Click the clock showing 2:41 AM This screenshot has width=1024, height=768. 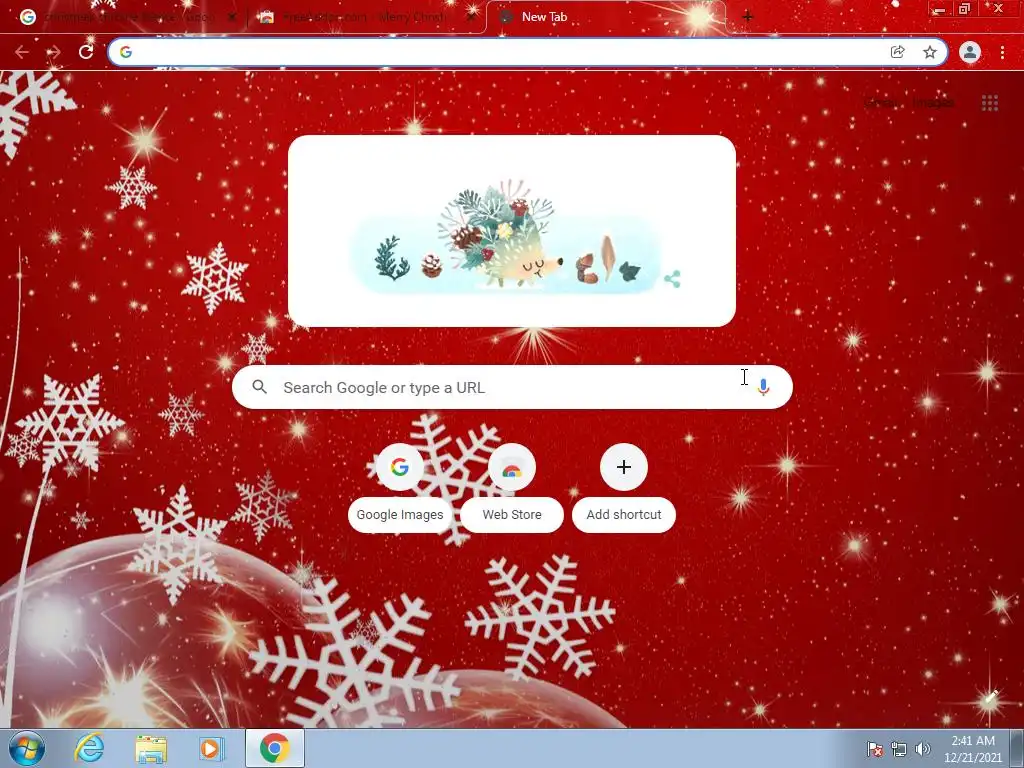click(x=972, y=749)
